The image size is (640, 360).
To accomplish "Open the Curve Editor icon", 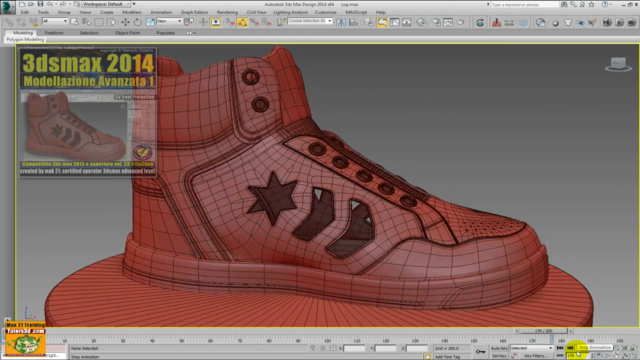I will tap(395, 22).
